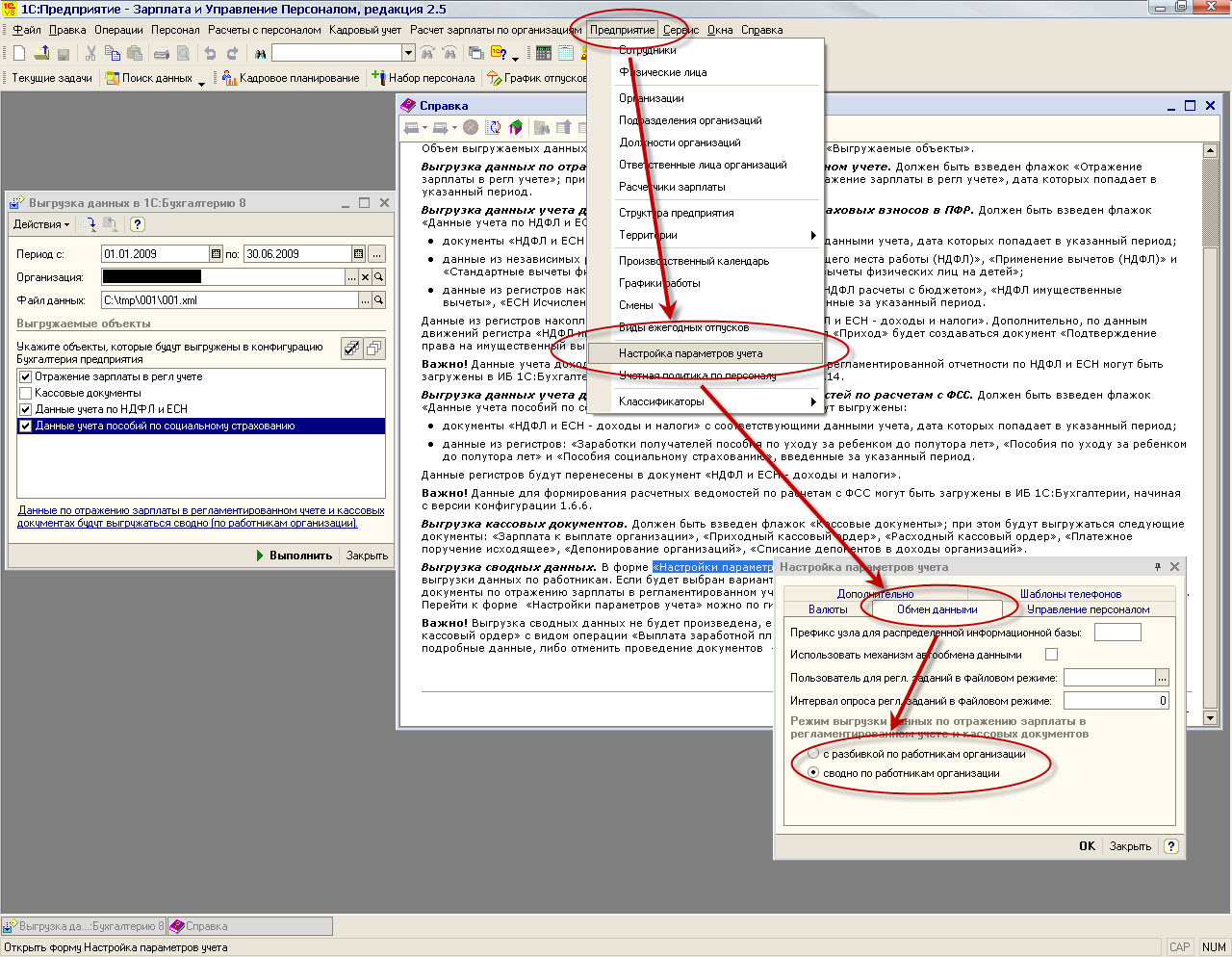
Task: Open the Действия dropdown menu
Action: click(40, 224)
